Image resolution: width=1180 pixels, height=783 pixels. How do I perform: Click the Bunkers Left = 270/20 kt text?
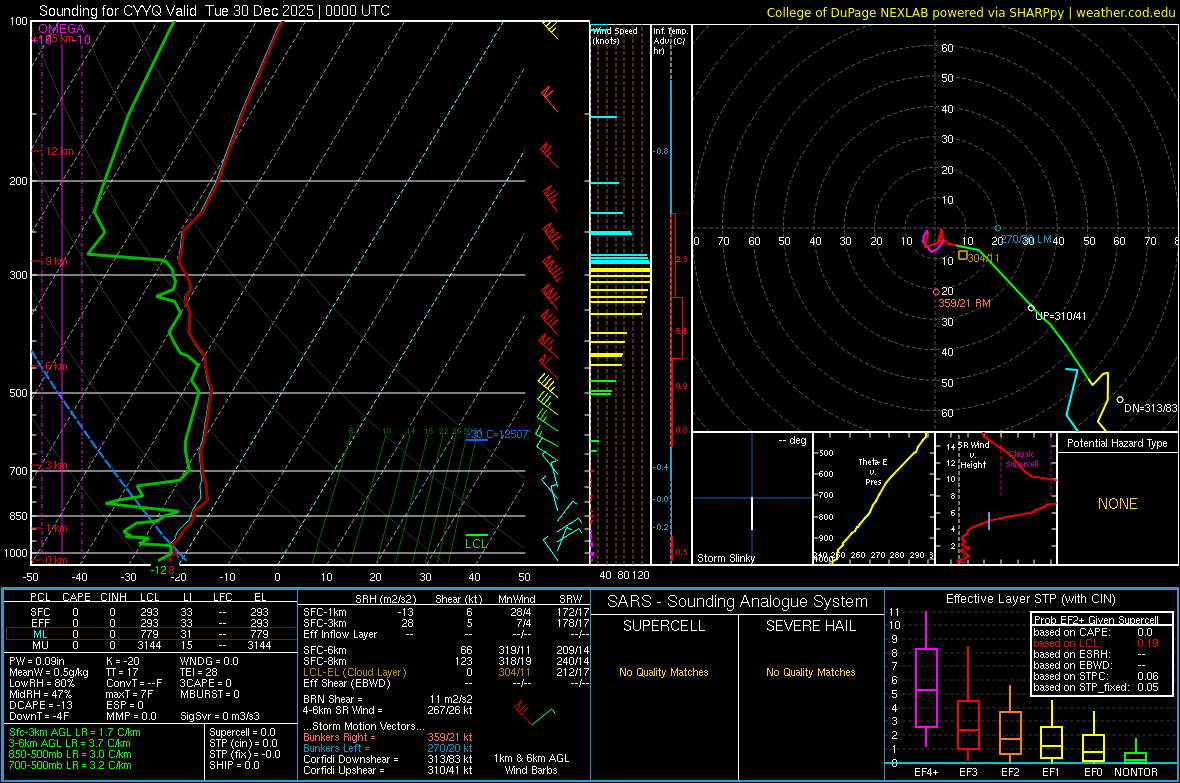pos(388,748)
